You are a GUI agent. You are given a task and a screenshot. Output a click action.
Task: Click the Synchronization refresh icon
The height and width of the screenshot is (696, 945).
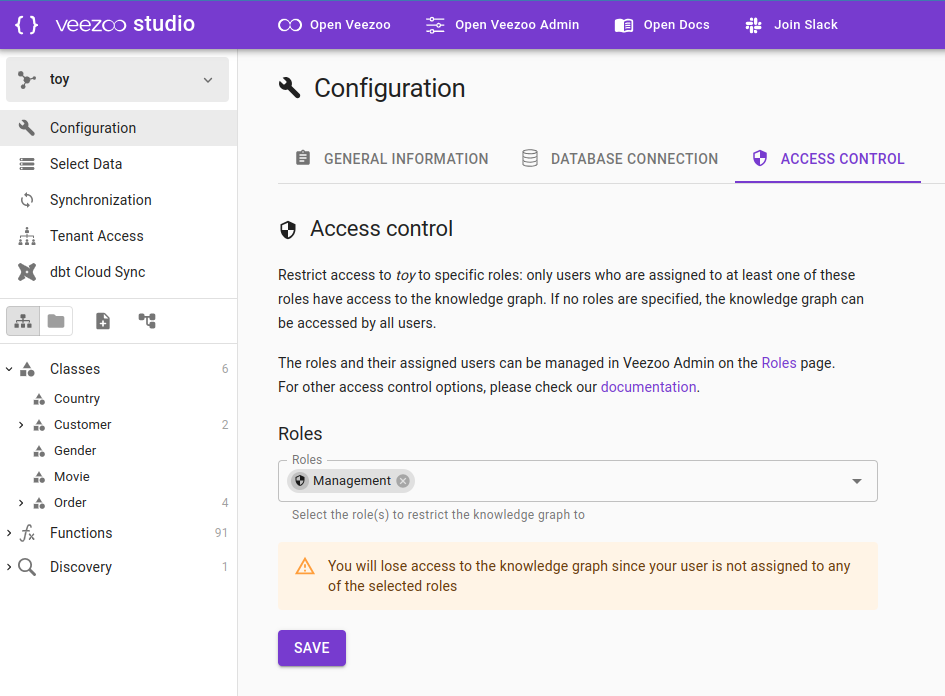click(x=27, y=200)
